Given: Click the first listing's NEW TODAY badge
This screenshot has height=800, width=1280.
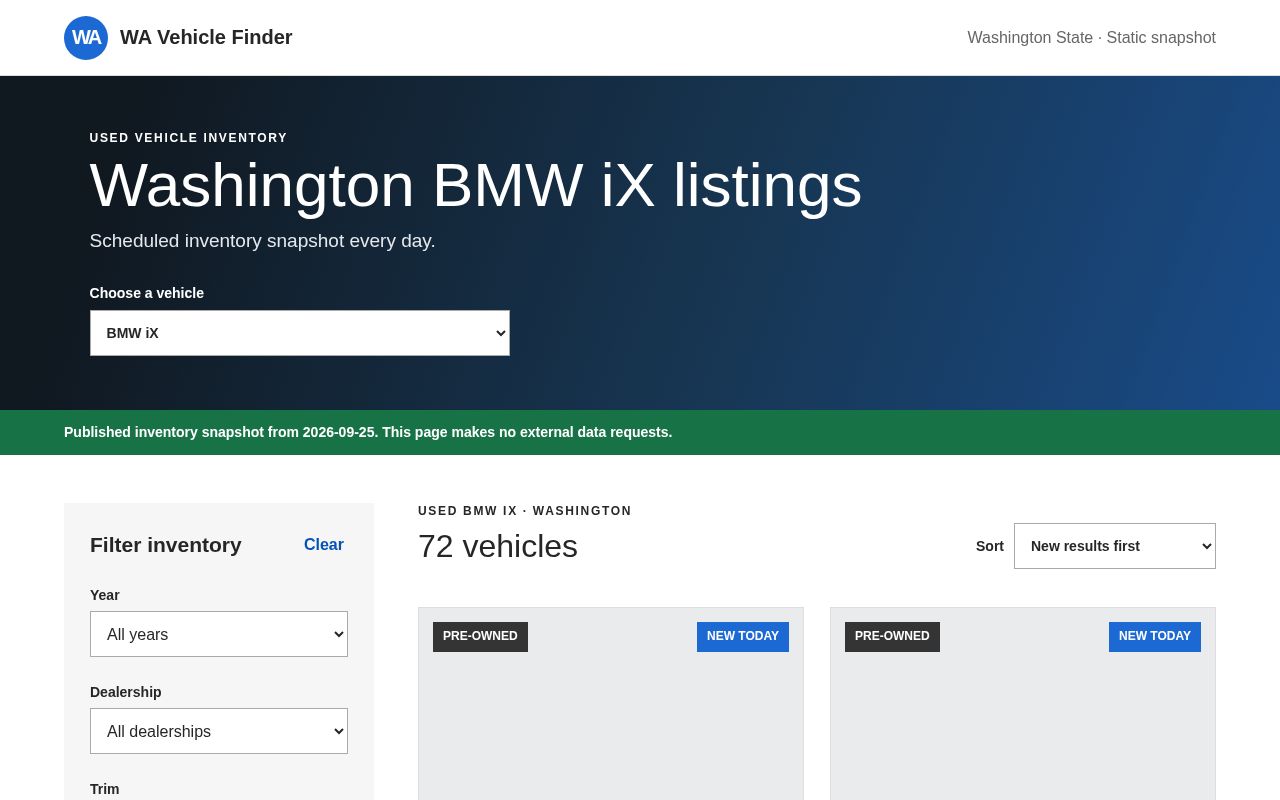Looking at the screenshot, I should click(743, 637).
